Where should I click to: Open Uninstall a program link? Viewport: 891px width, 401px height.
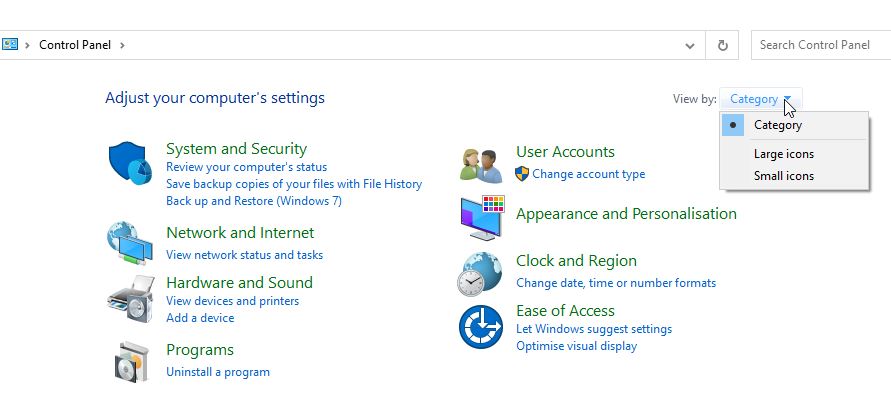(218, 372)
